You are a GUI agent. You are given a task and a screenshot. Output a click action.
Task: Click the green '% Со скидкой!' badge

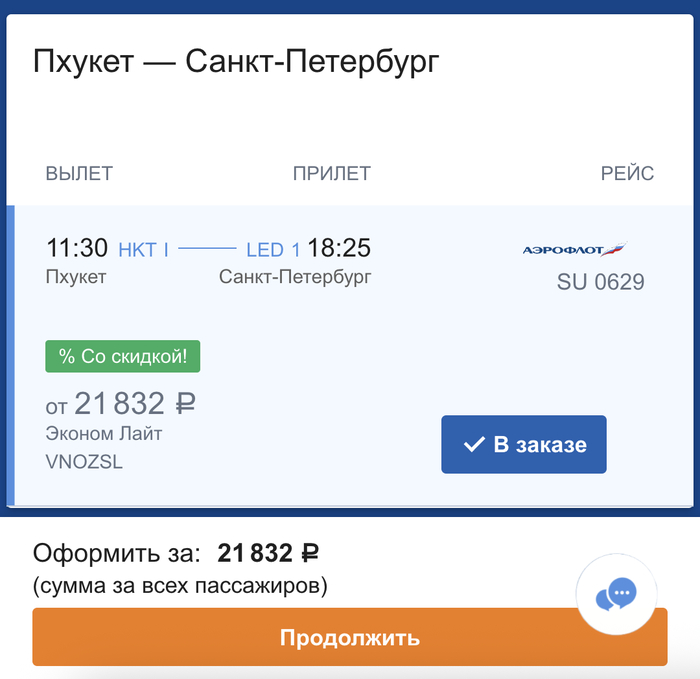tap(123, 356)
